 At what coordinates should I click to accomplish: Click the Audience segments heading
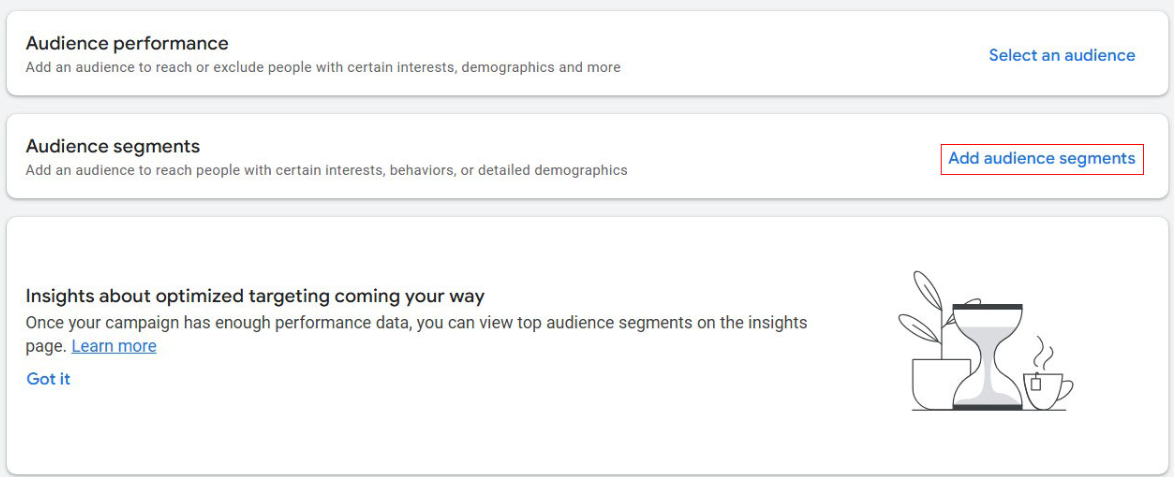113,146
